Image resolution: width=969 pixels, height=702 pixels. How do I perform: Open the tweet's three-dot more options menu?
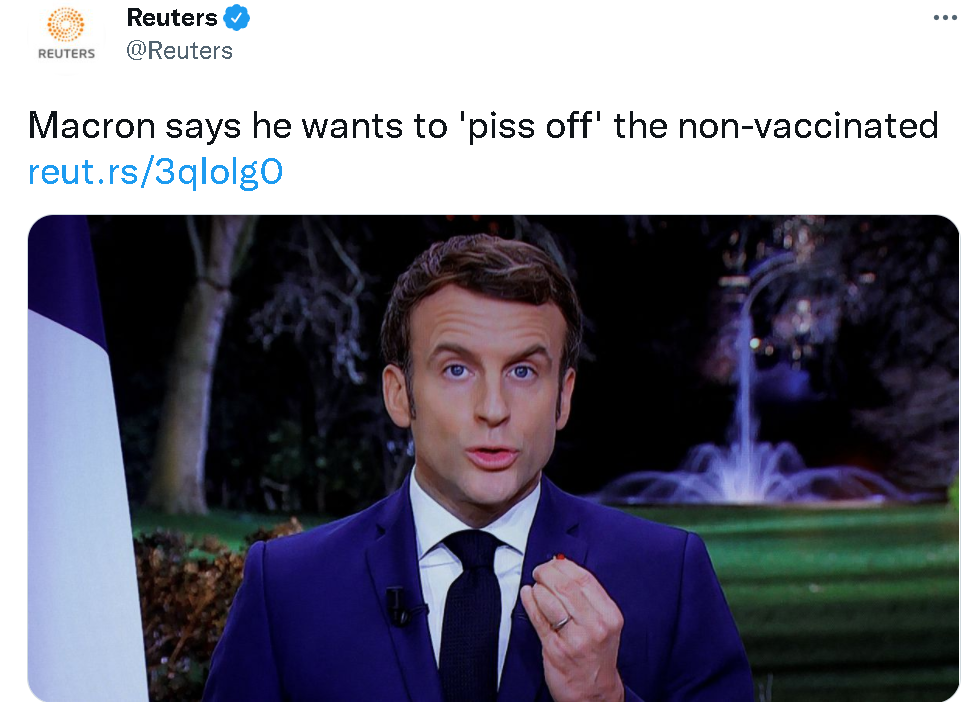click(943, 18)
